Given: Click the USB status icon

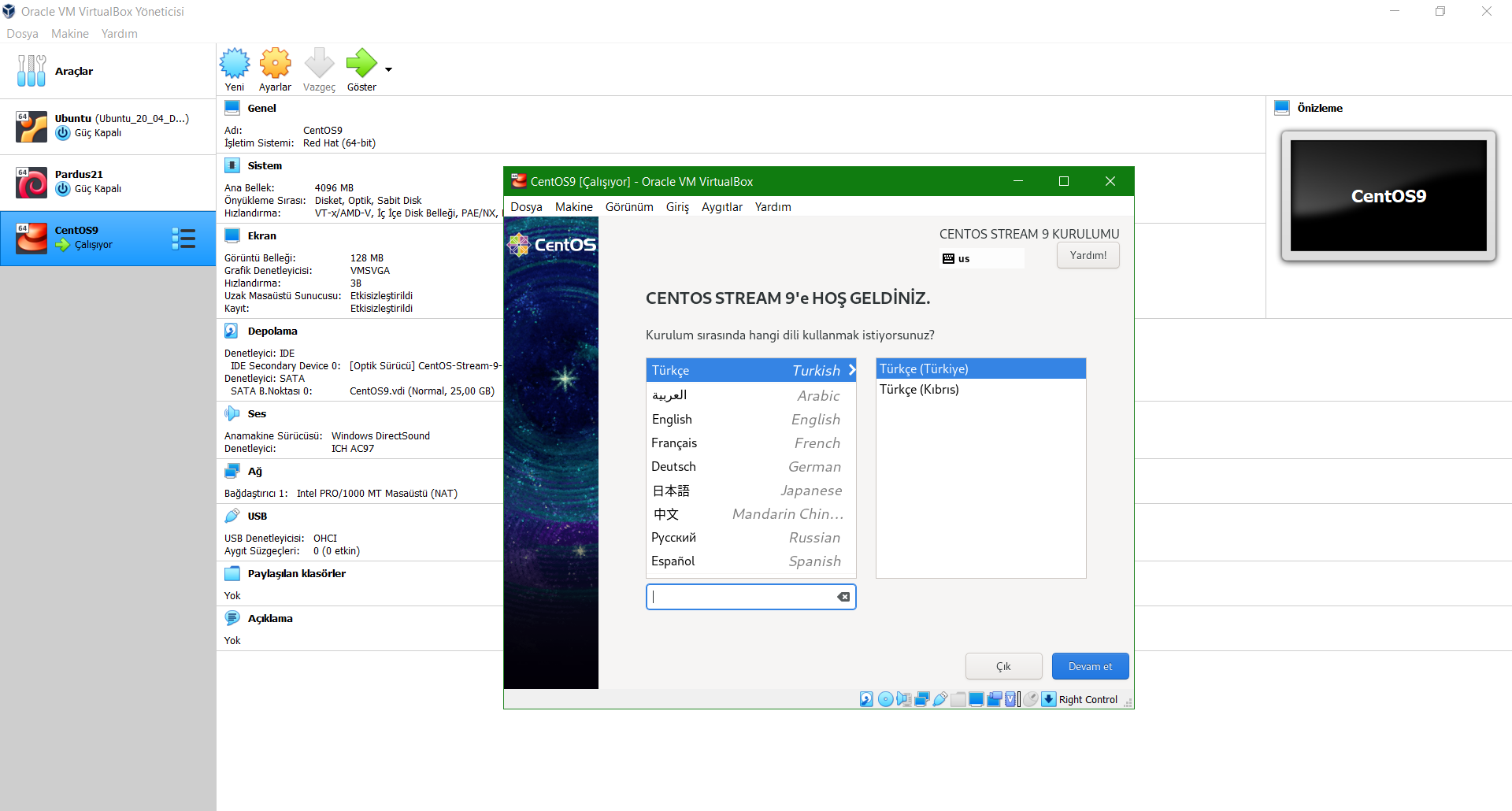Looking at the screenshot, I should click(940, 699).
